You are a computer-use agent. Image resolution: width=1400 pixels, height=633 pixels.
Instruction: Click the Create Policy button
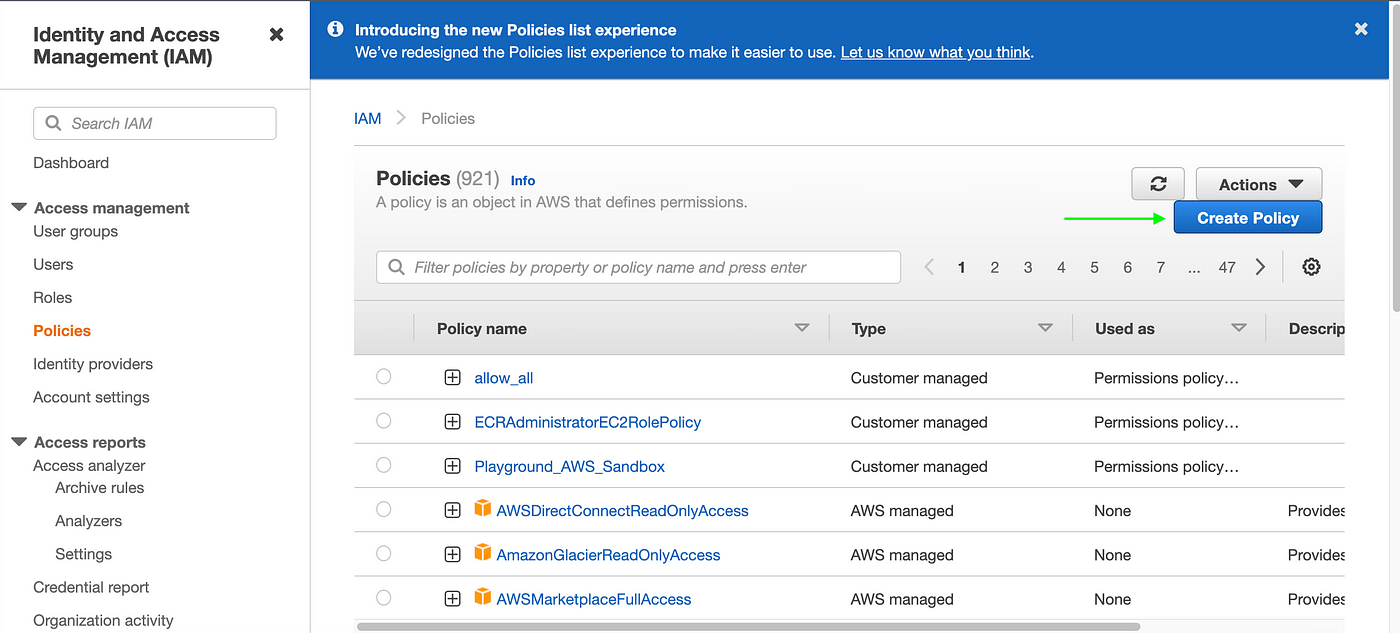click(1248, 218)
